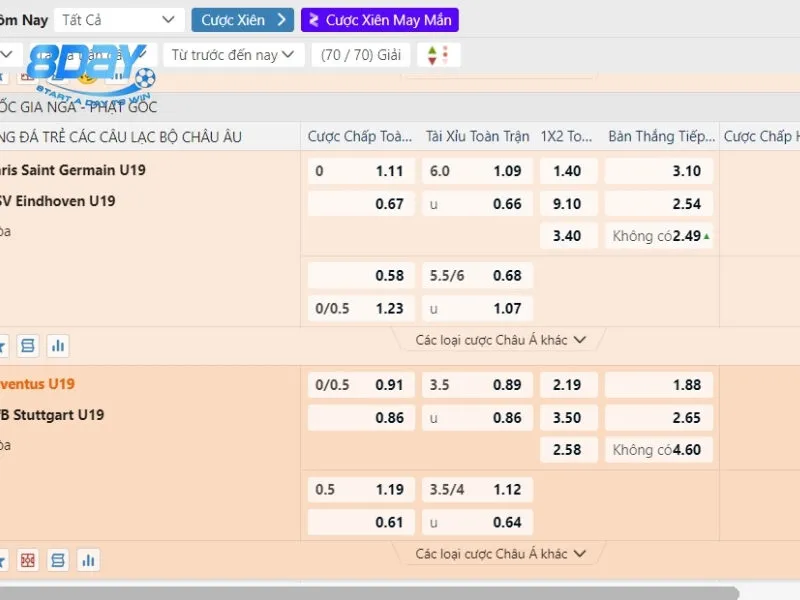Open the odds sorting arrows icon

pyautogui.click(x=439, y=55)
